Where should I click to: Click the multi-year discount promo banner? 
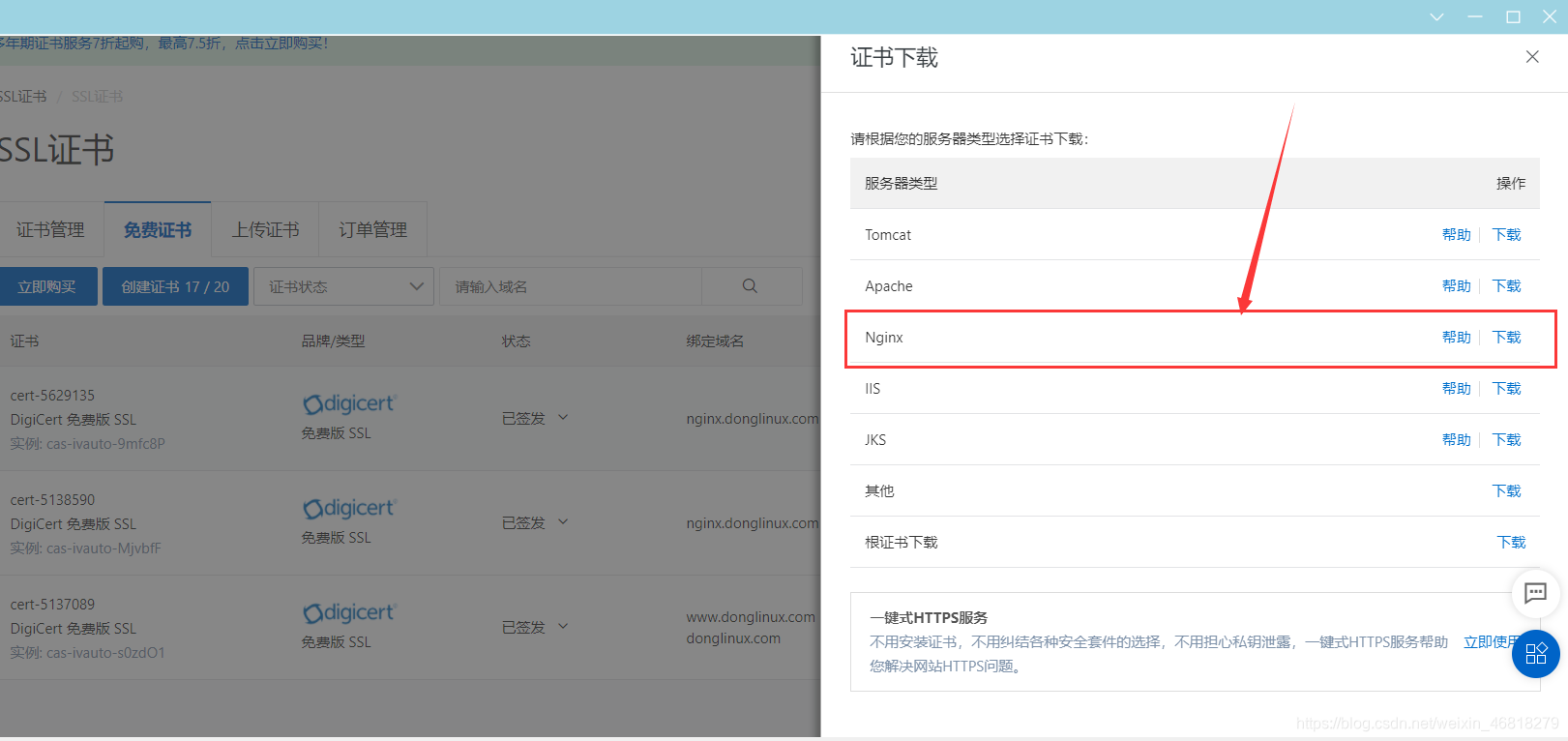pos(164,44)
